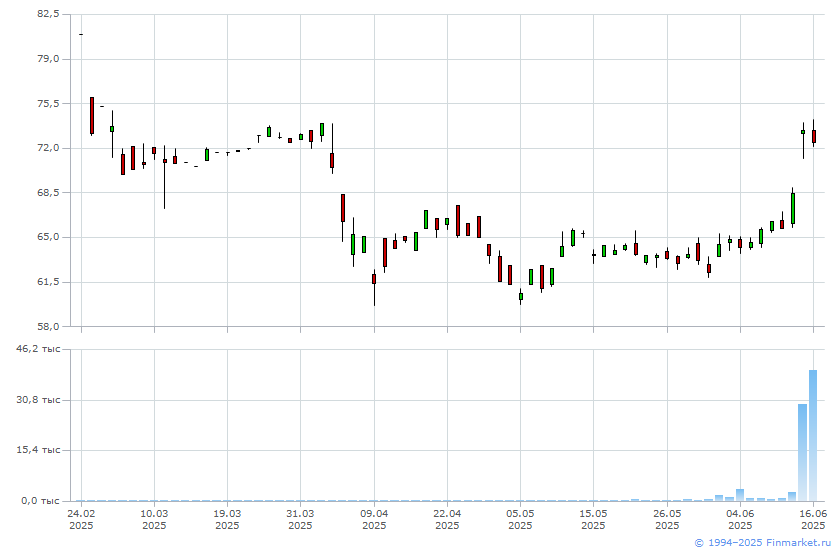The width and height of the screenshot is (840, 550).
Task: Click the 31.03 2025 date label
Action: click(301, 519)
